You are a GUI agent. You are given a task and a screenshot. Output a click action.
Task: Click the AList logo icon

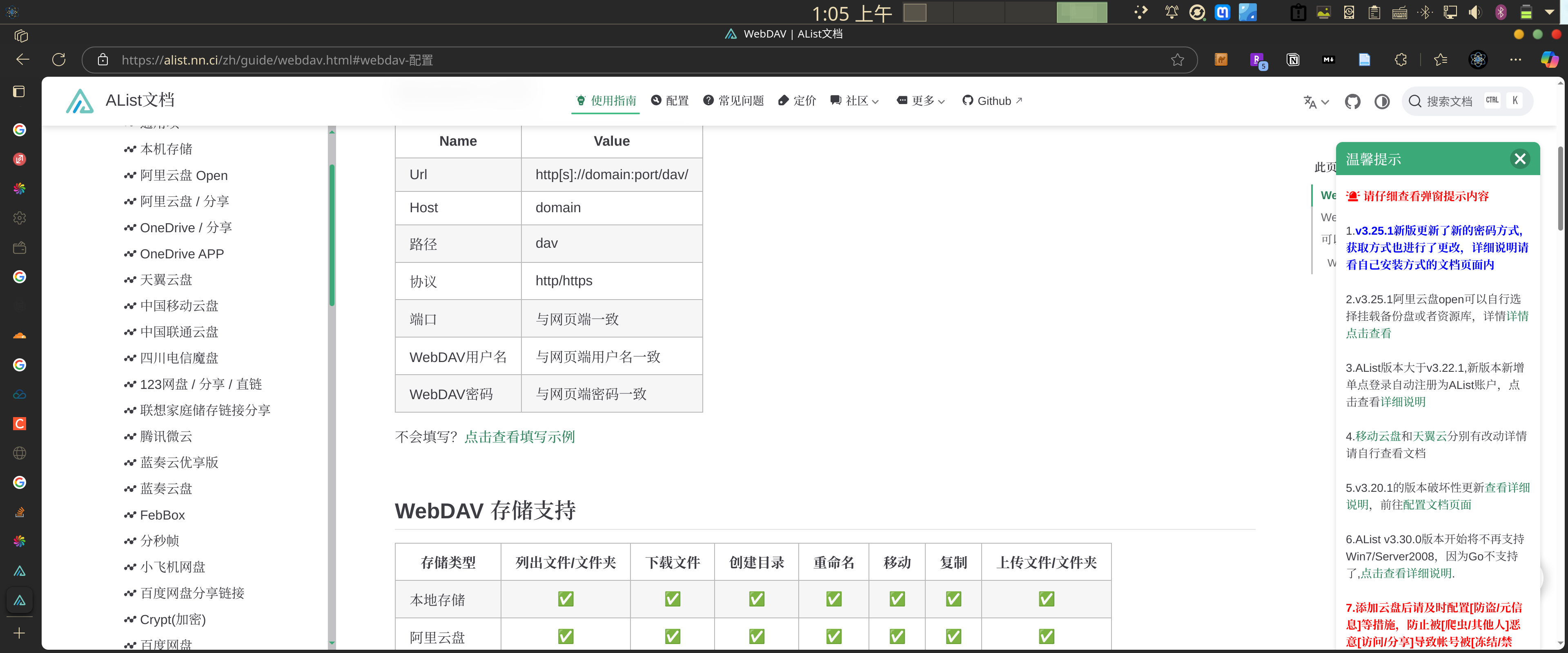click(80, 101)
